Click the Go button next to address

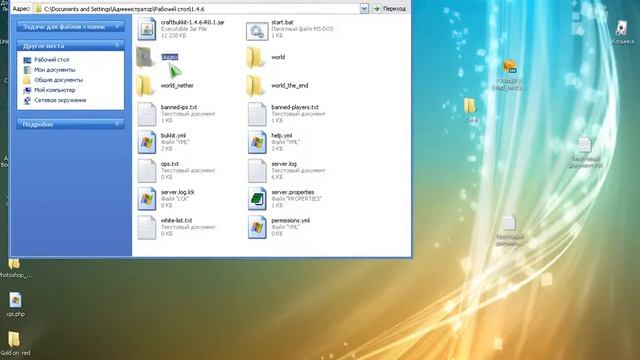(x=389, y=9)
